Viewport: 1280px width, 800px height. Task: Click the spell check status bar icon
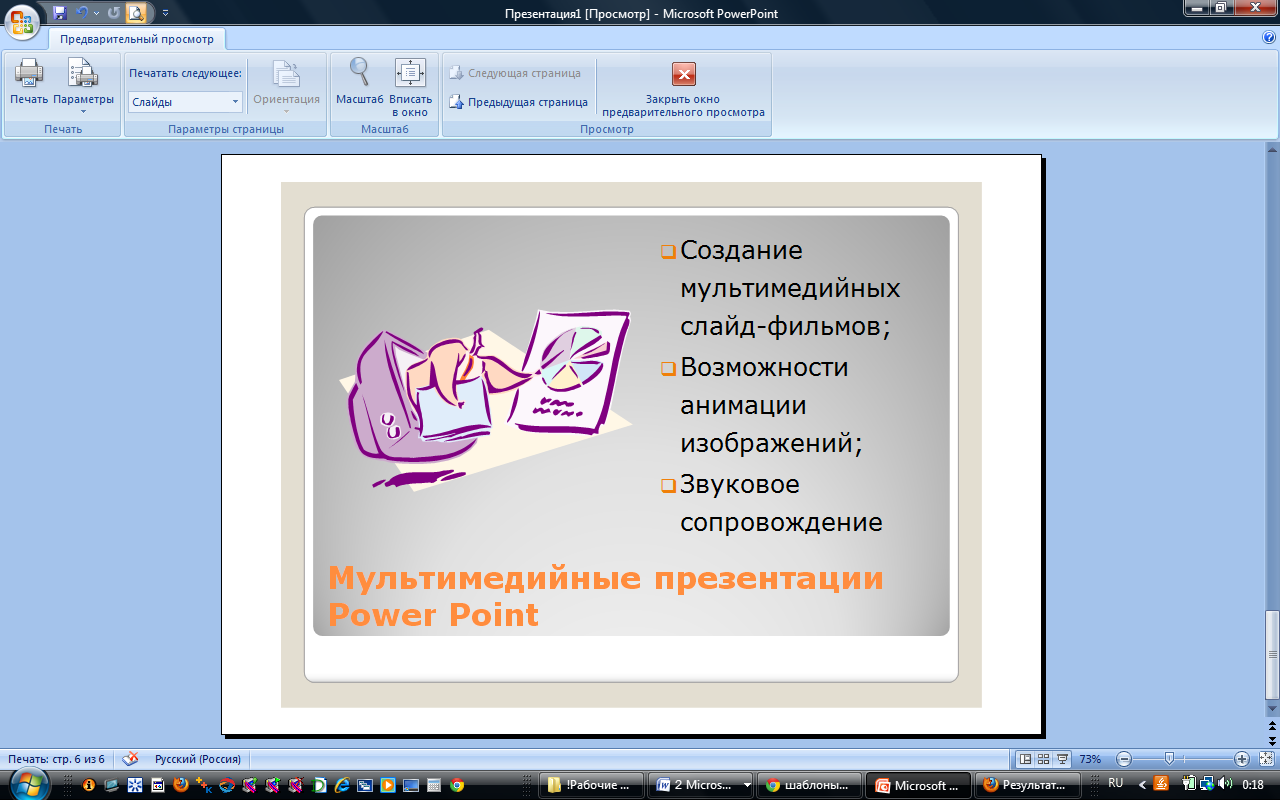coord(130,759)
